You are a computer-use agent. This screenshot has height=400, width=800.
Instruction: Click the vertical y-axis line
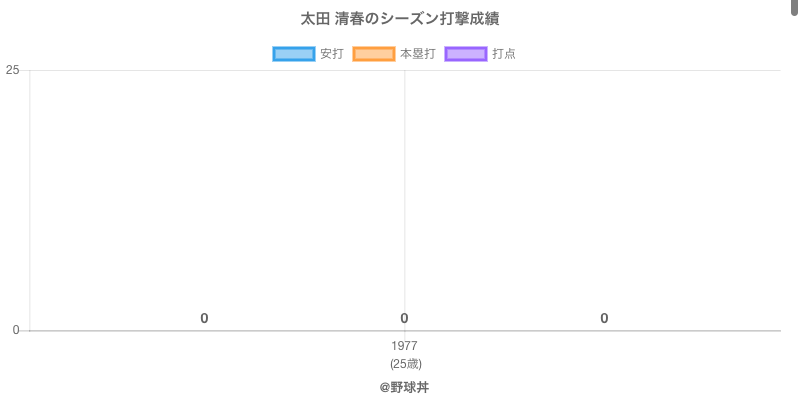tap(30, 200)
